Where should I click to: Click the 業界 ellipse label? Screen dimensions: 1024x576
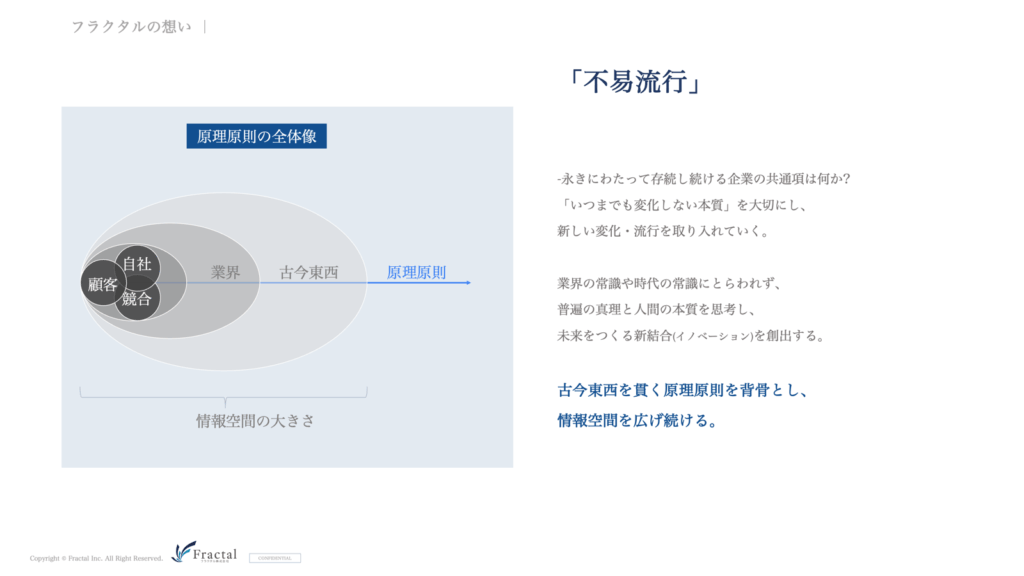(x=225, y=272)
